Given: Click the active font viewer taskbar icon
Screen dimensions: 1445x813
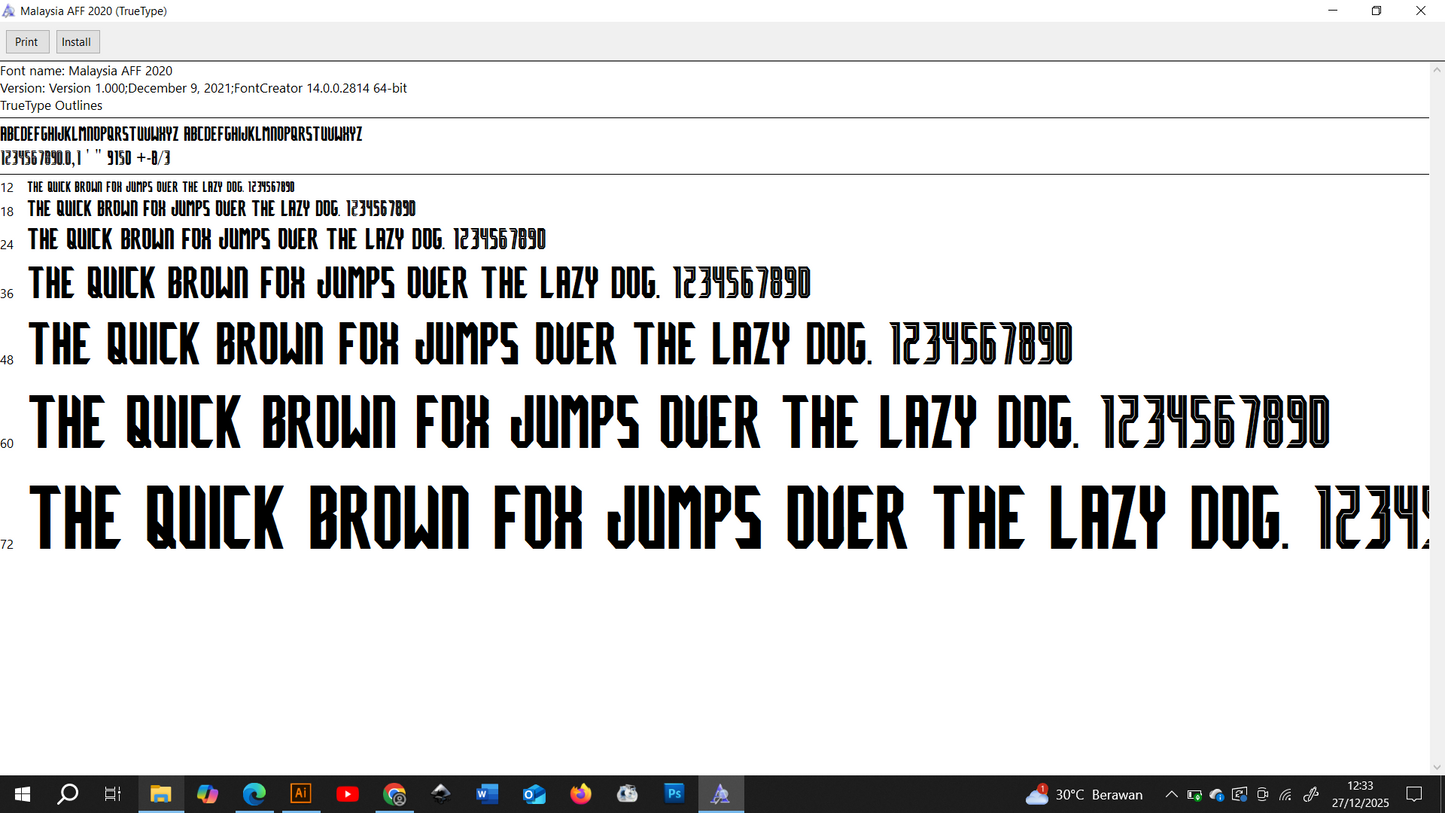Looking at the screenshot, I should click(x=721, y=794).
